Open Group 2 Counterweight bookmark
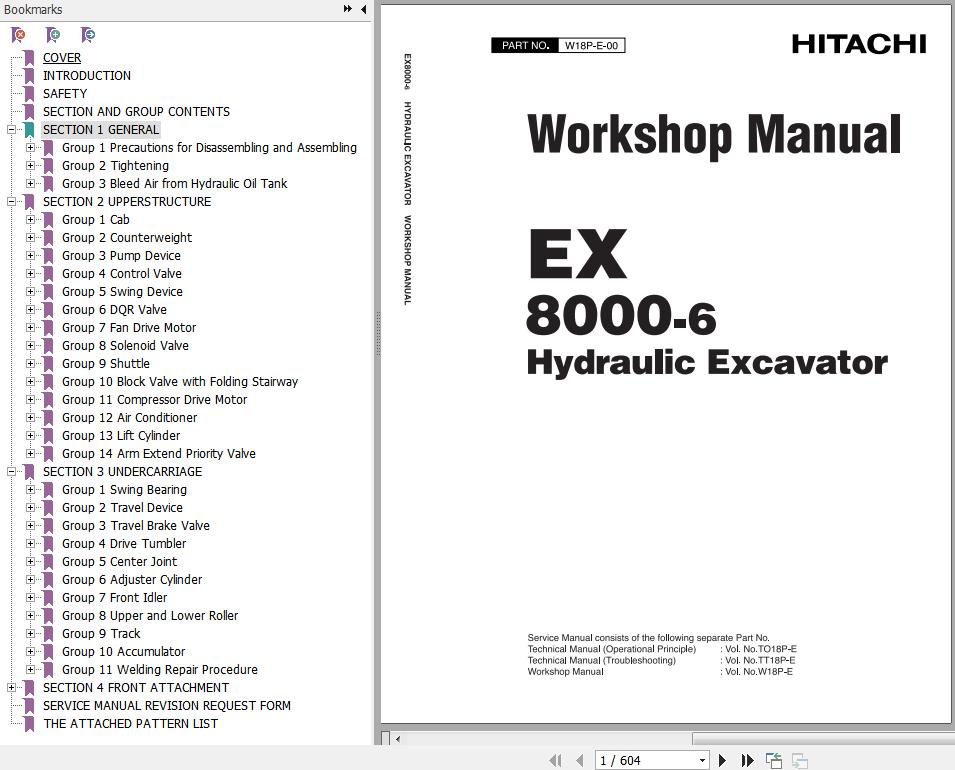The height and width of the screenshot is (770, 955). (127, 238)
